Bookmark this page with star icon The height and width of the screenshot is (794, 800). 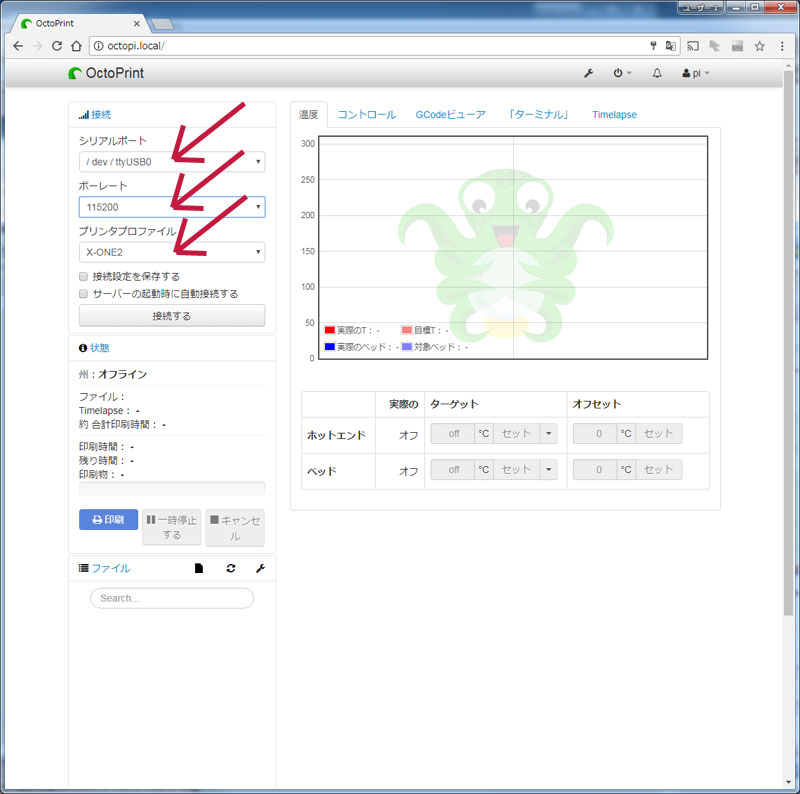(x=760, y=46)
